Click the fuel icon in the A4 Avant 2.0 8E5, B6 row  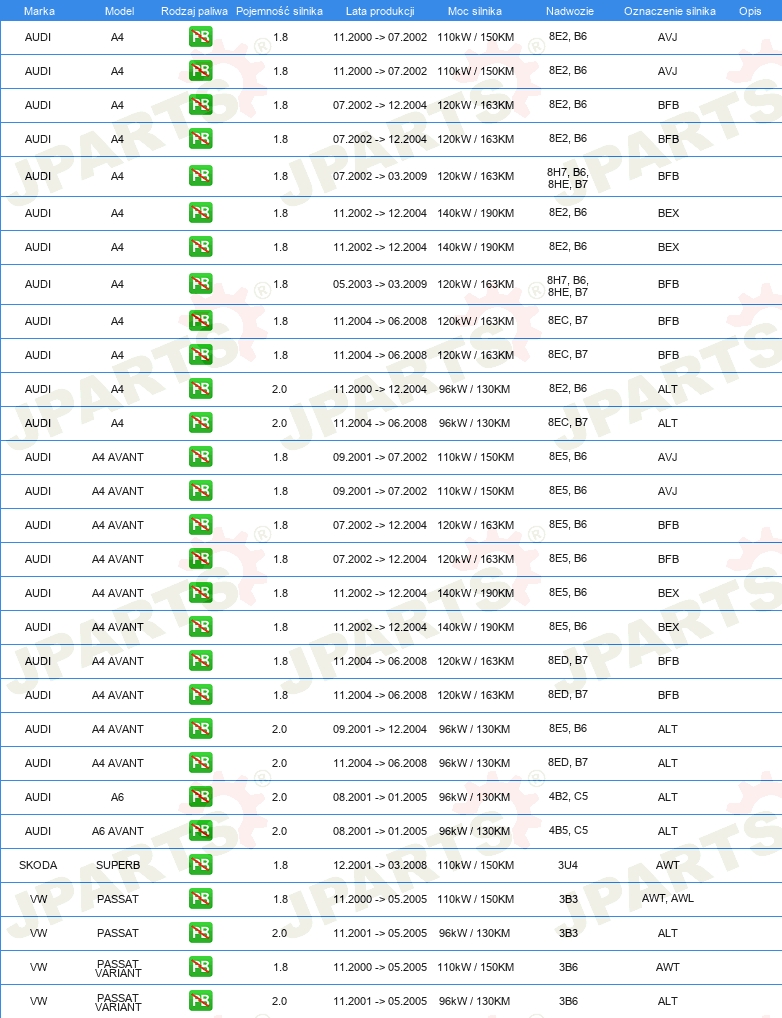point(201,729)
